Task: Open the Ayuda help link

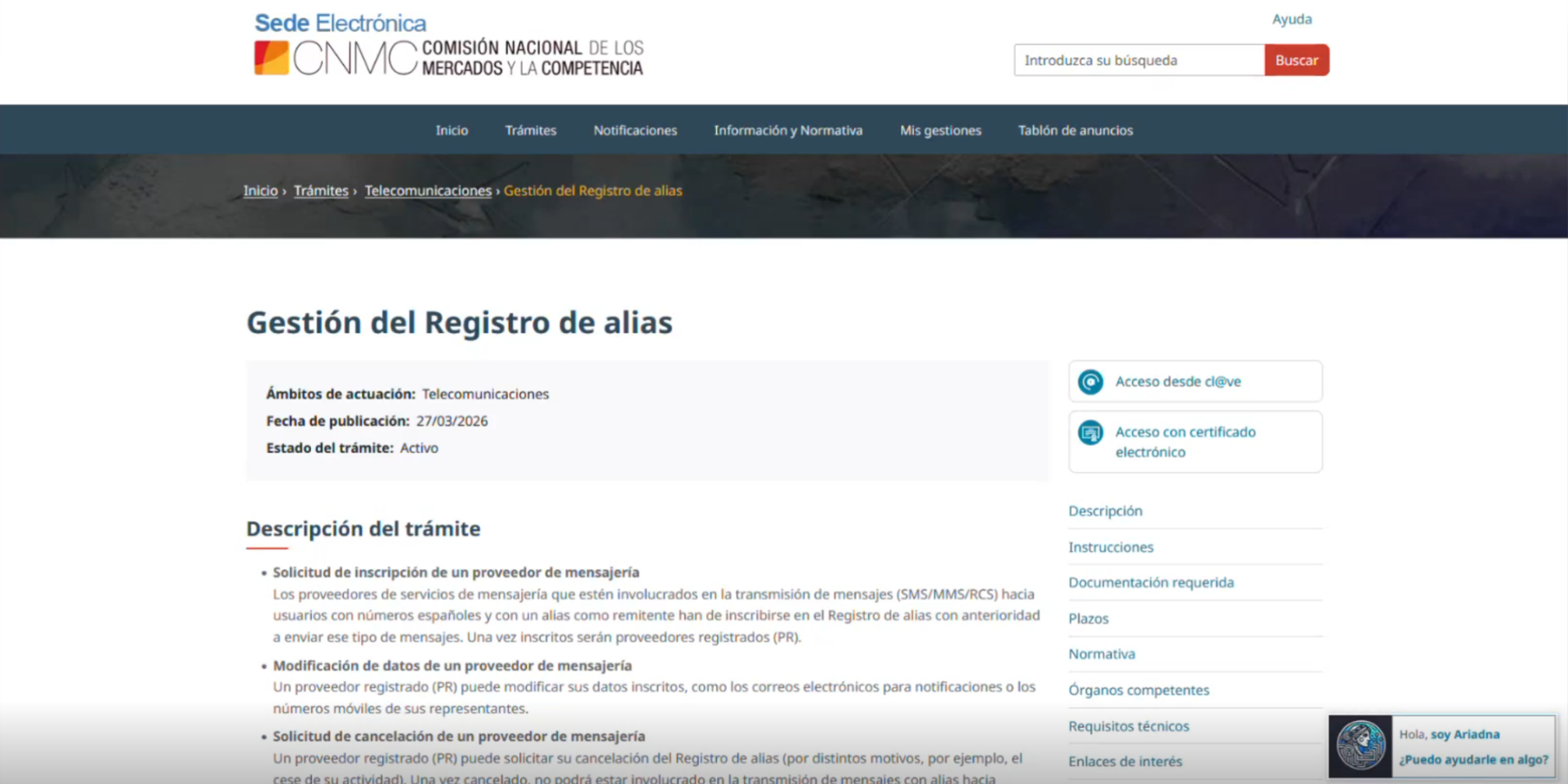Action: point(1292,19)
